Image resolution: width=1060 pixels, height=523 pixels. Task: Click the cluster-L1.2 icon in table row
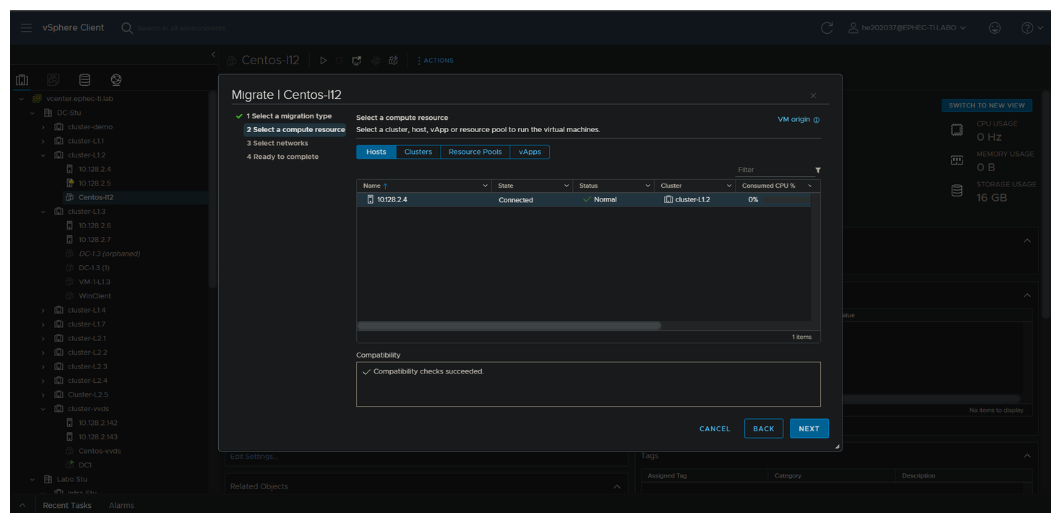tap(668, 199)
